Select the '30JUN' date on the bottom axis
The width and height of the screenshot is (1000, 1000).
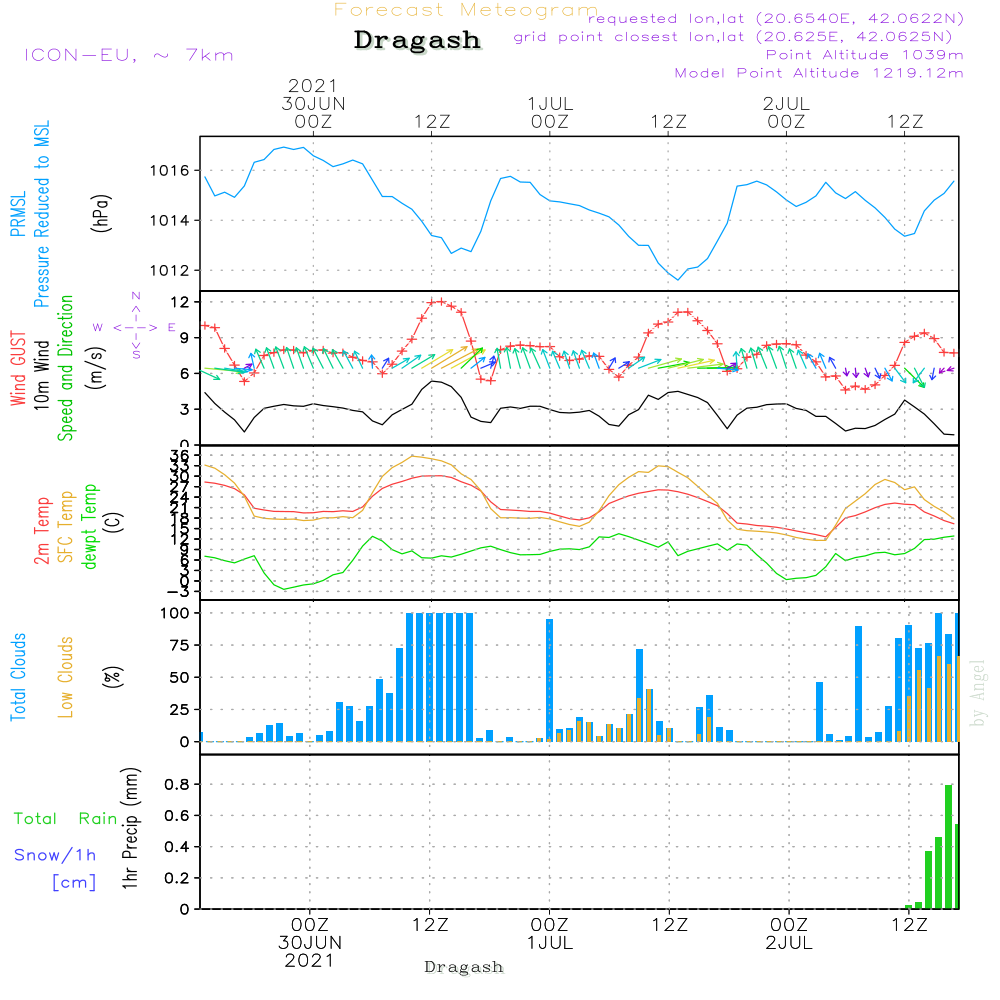coord(310,943)
